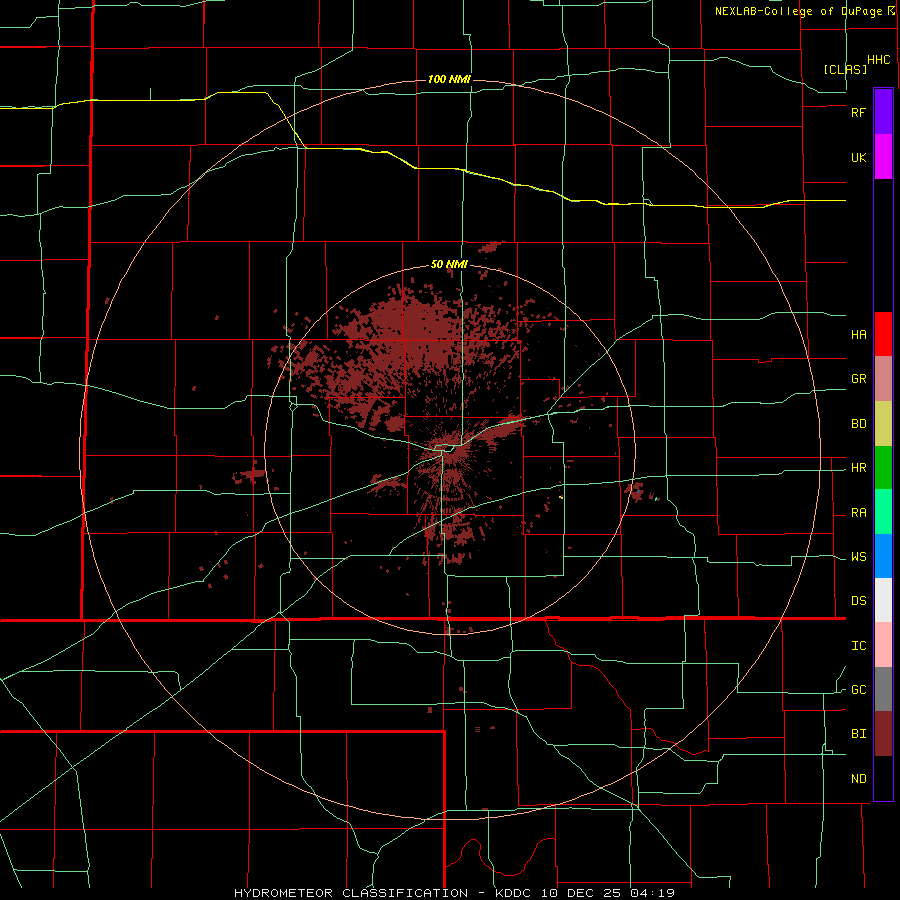Screen dimensions: 900x900
Task: Click the RF purple legend swatch
Action: click(x=883, y=112)
